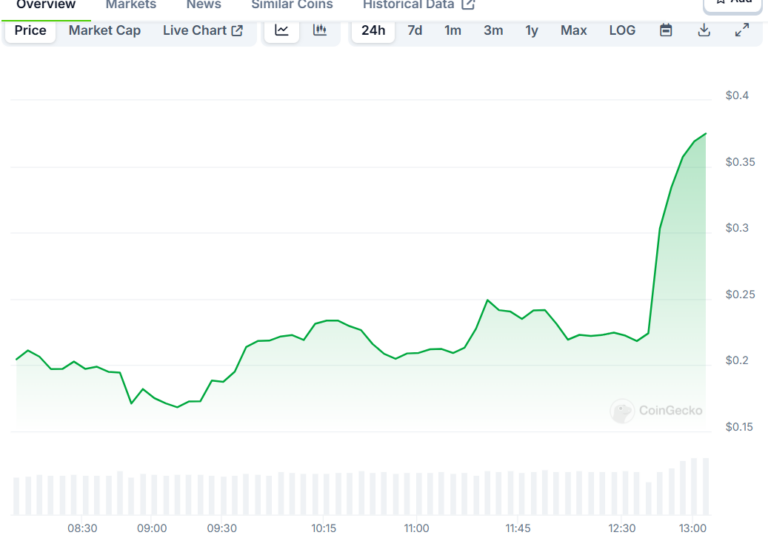Screen dimensions: 768x555
Task: Click the volume bar at 09:00
Action: tap(155, 494)
